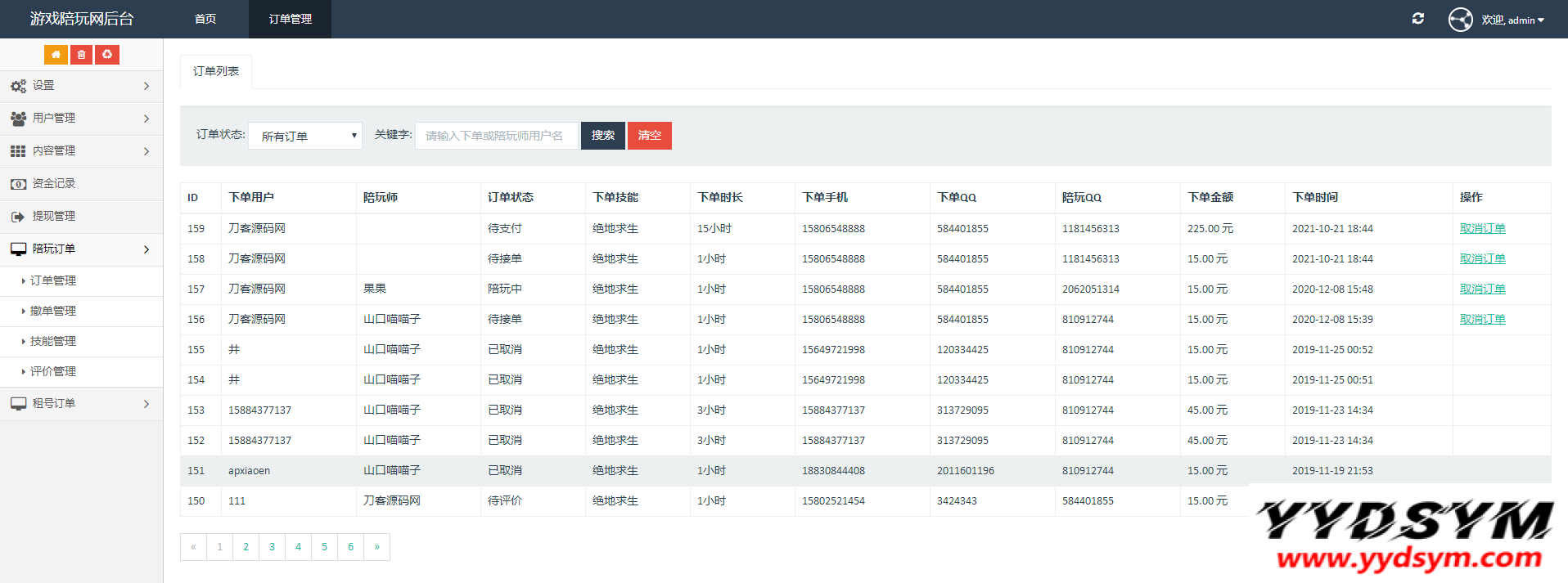Viewport: 1568px width, 583px height.
Task: Switch to the 首页 top tab
Action: [x=205, y=19]
